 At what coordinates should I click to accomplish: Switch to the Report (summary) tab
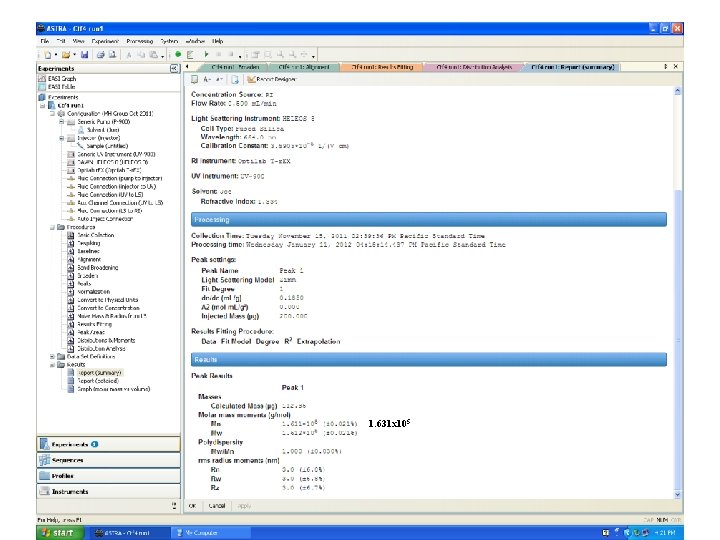[x=572, y=67]
